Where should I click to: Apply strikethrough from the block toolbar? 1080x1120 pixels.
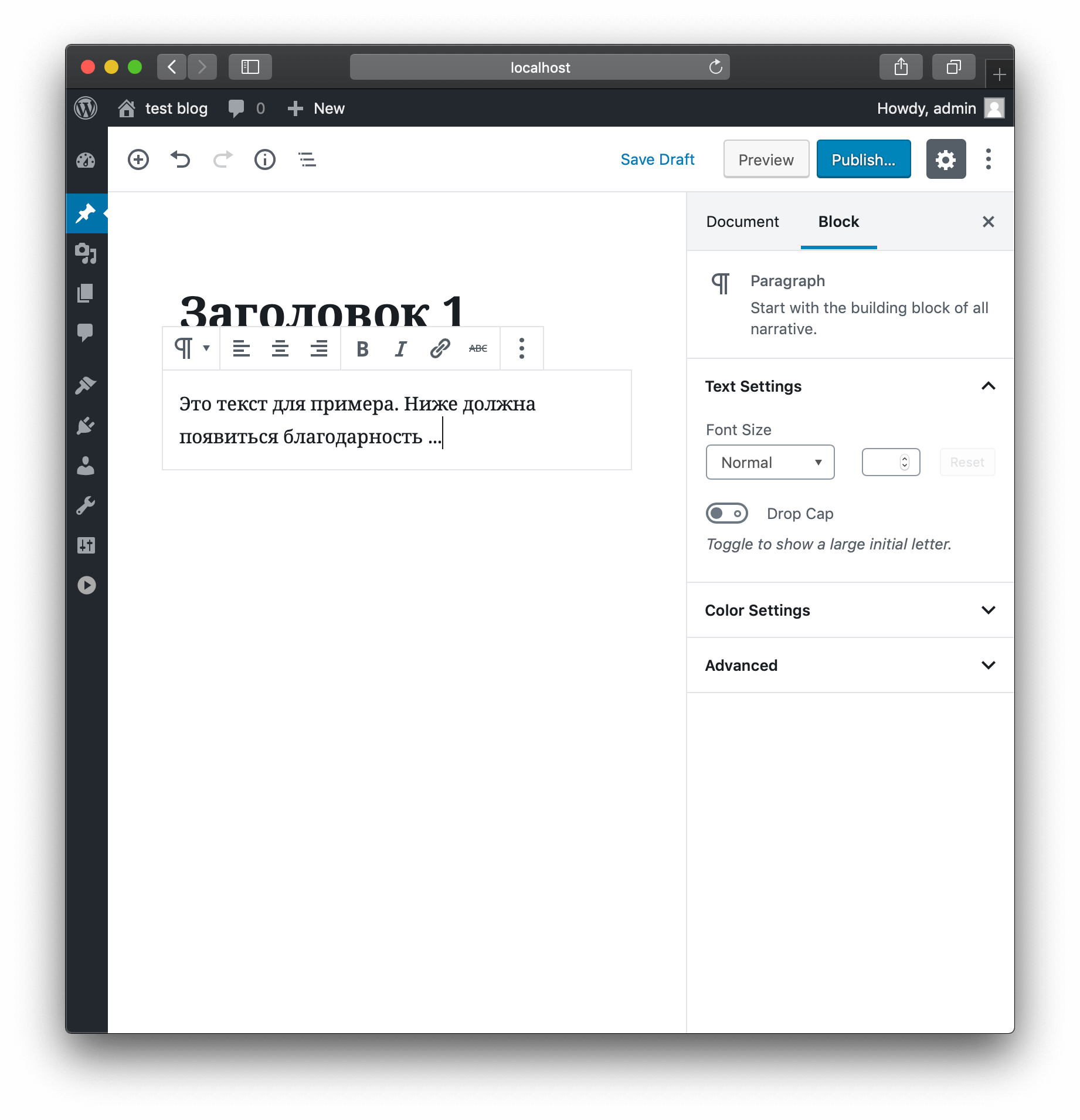tap(478, 348)
